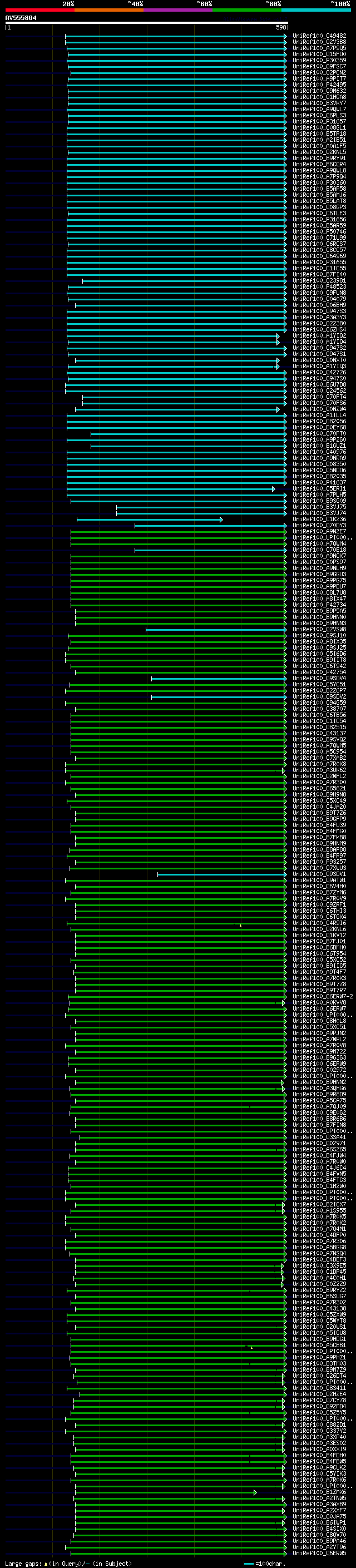Click hit label UniRef100_Q6ZHS4
This screenshot has width=356, height=1568.
[319, 330]
